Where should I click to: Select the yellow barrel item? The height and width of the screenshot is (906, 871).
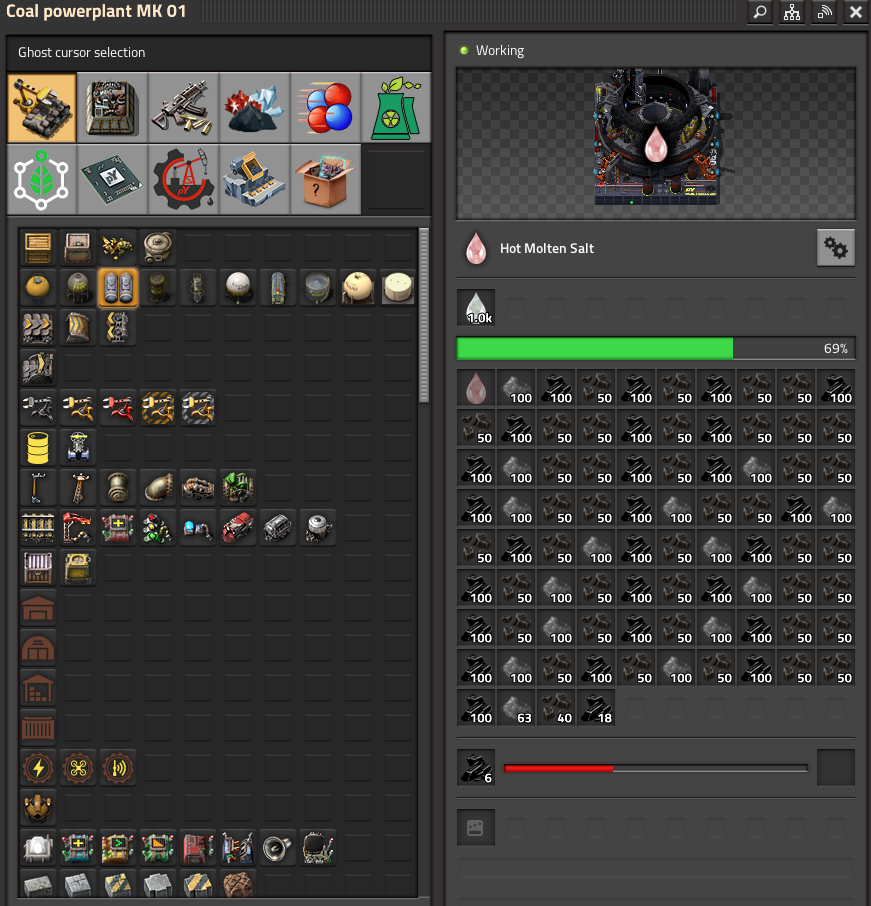[39, 448]
